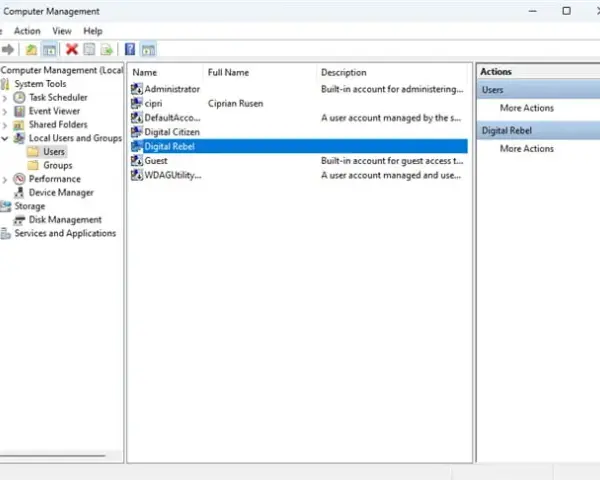Click the DefaultAccount user icon

pos(137,118)
